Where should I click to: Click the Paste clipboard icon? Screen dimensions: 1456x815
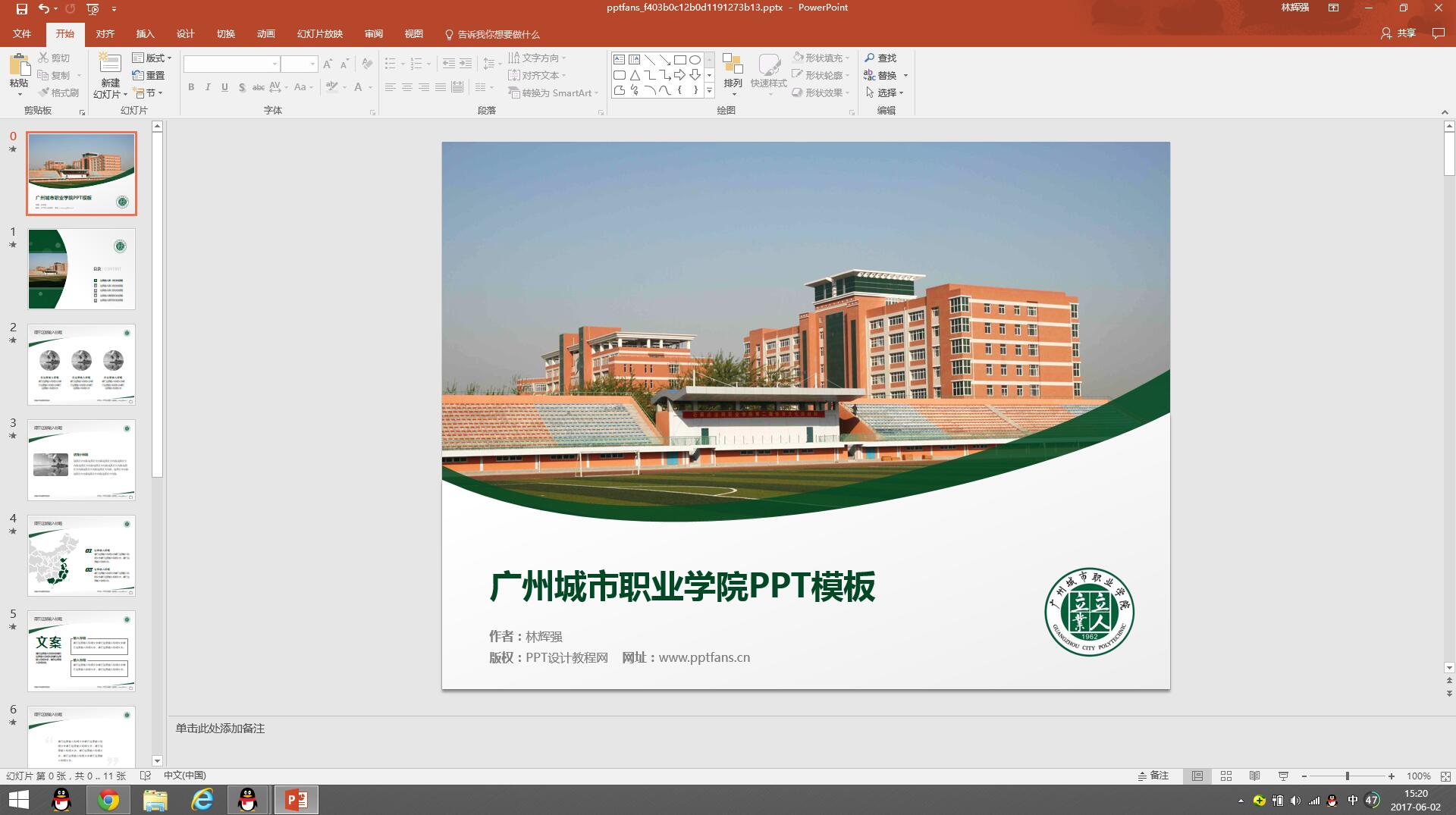(19, 67)
